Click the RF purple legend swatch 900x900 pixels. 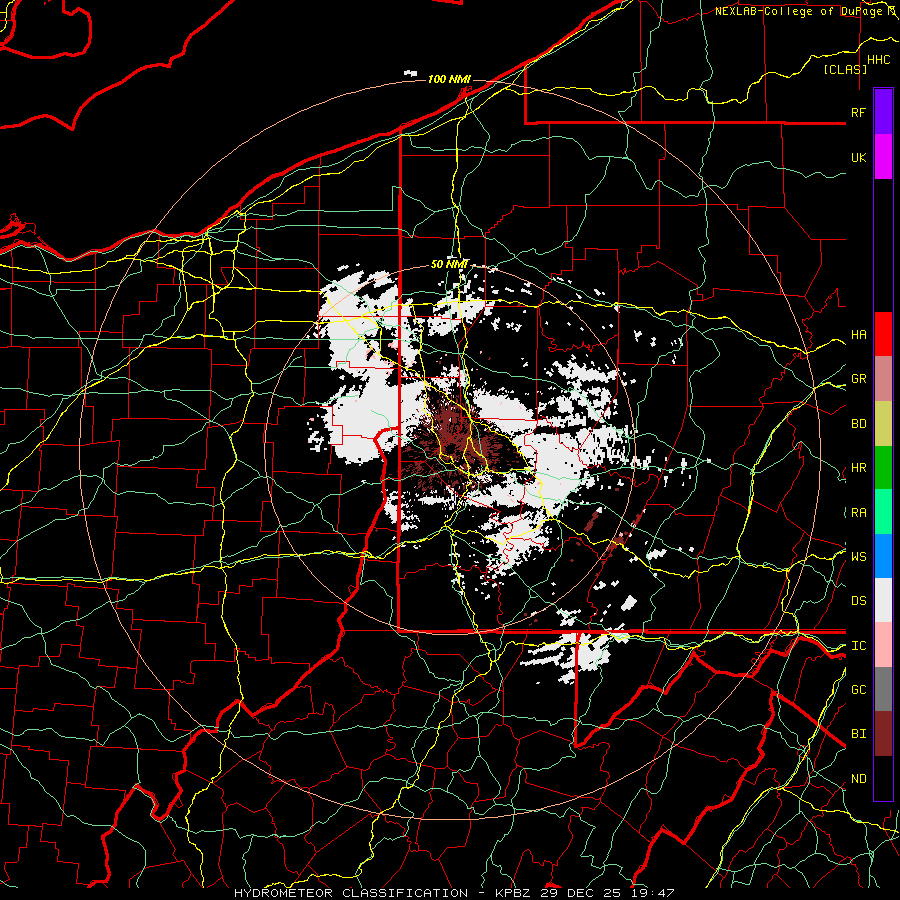coord(883,112)
